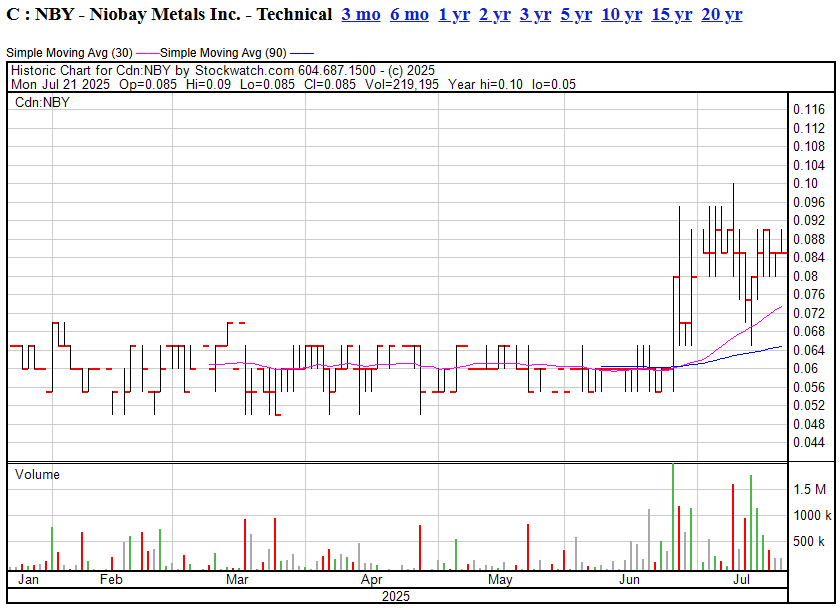
Task: Click the '1000 k' volume axis label
Action: [x=812, y=516]
